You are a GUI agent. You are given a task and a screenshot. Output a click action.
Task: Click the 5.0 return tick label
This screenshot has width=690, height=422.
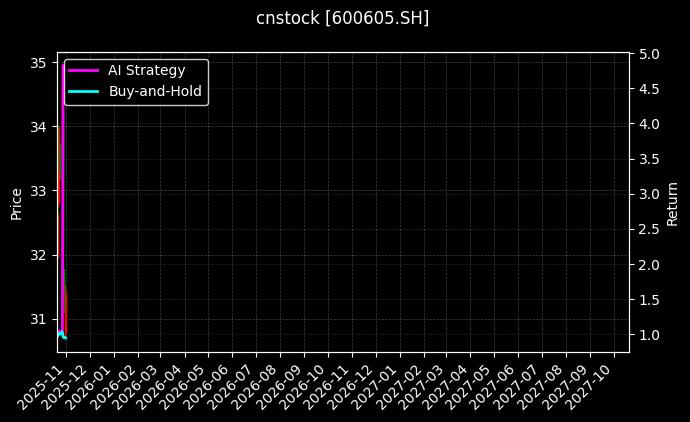click(648, 54)
